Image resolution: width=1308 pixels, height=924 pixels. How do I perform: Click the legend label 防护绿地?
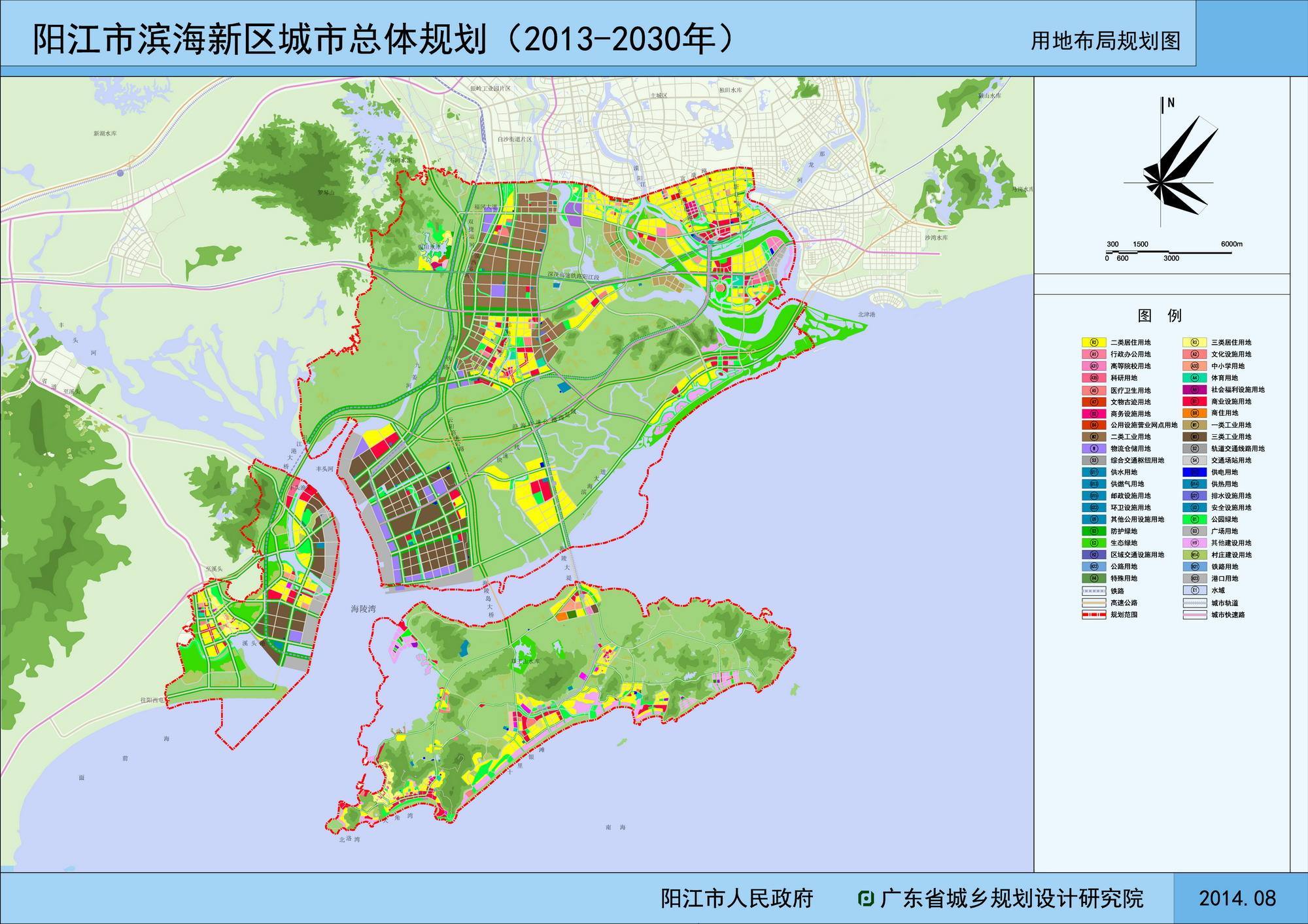[x=1124, y=530]
